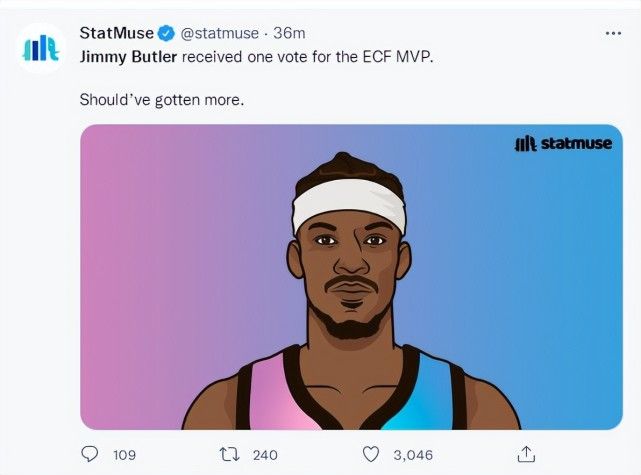Click the @statmuse handle

click(x=218, y=33)
